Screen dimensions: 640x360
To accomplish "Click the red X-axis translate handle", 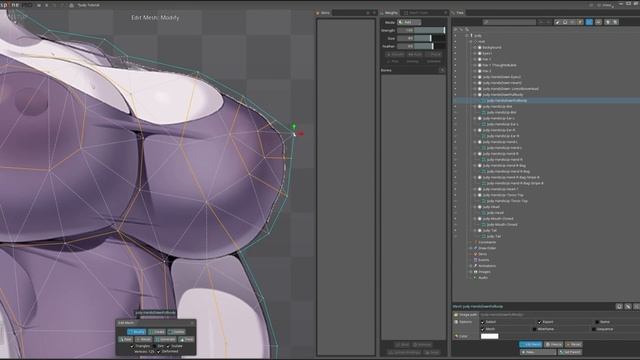I will (301, 134).
